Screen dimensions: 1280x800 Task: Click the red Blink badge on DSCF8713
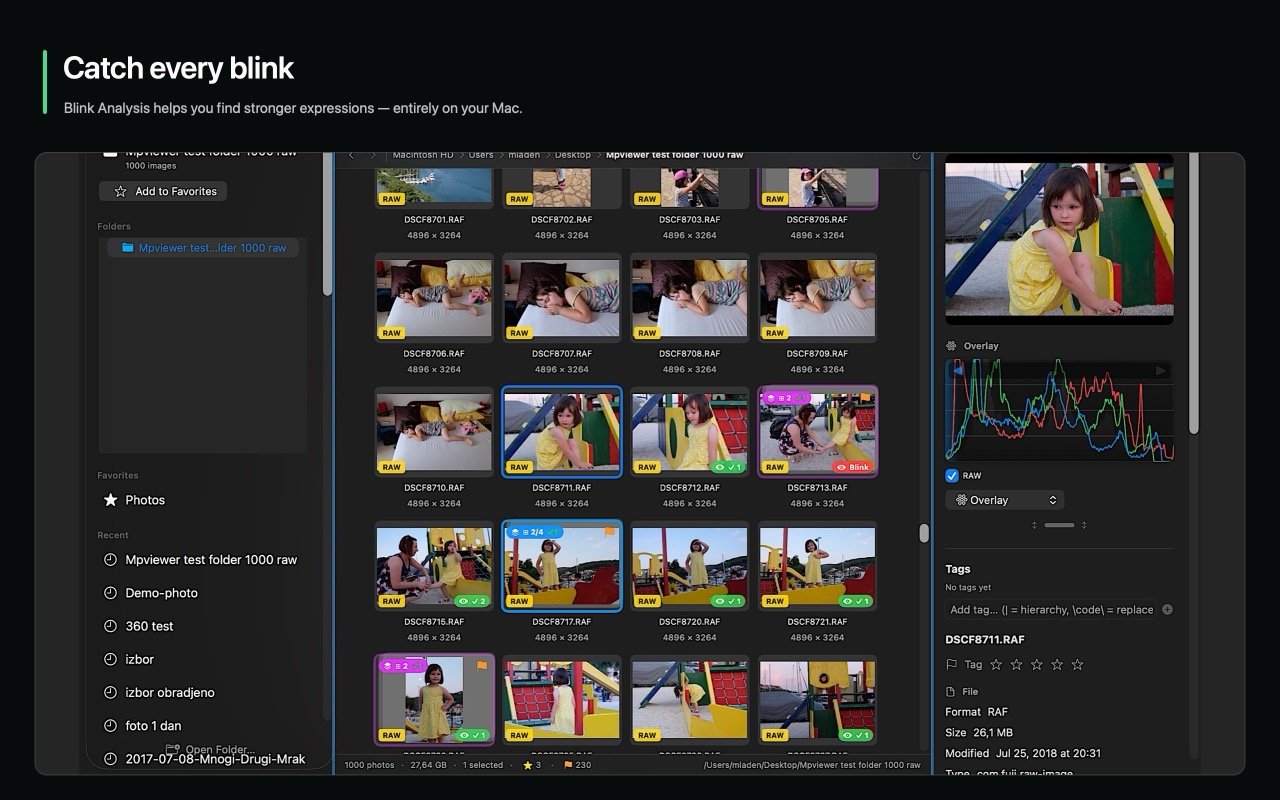(x=852, y=467)
